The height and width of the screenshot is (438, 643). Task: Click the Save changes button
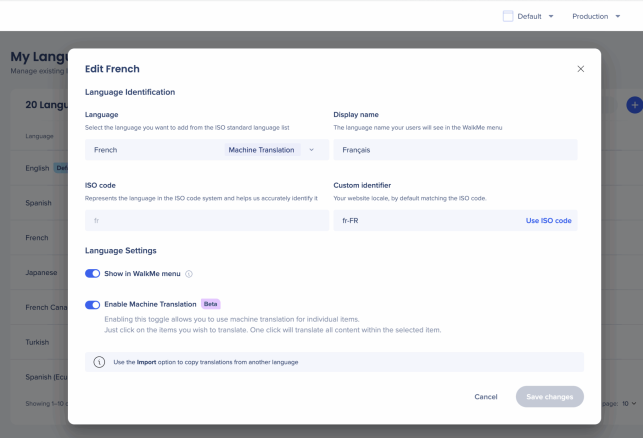(x=549, y=397)
